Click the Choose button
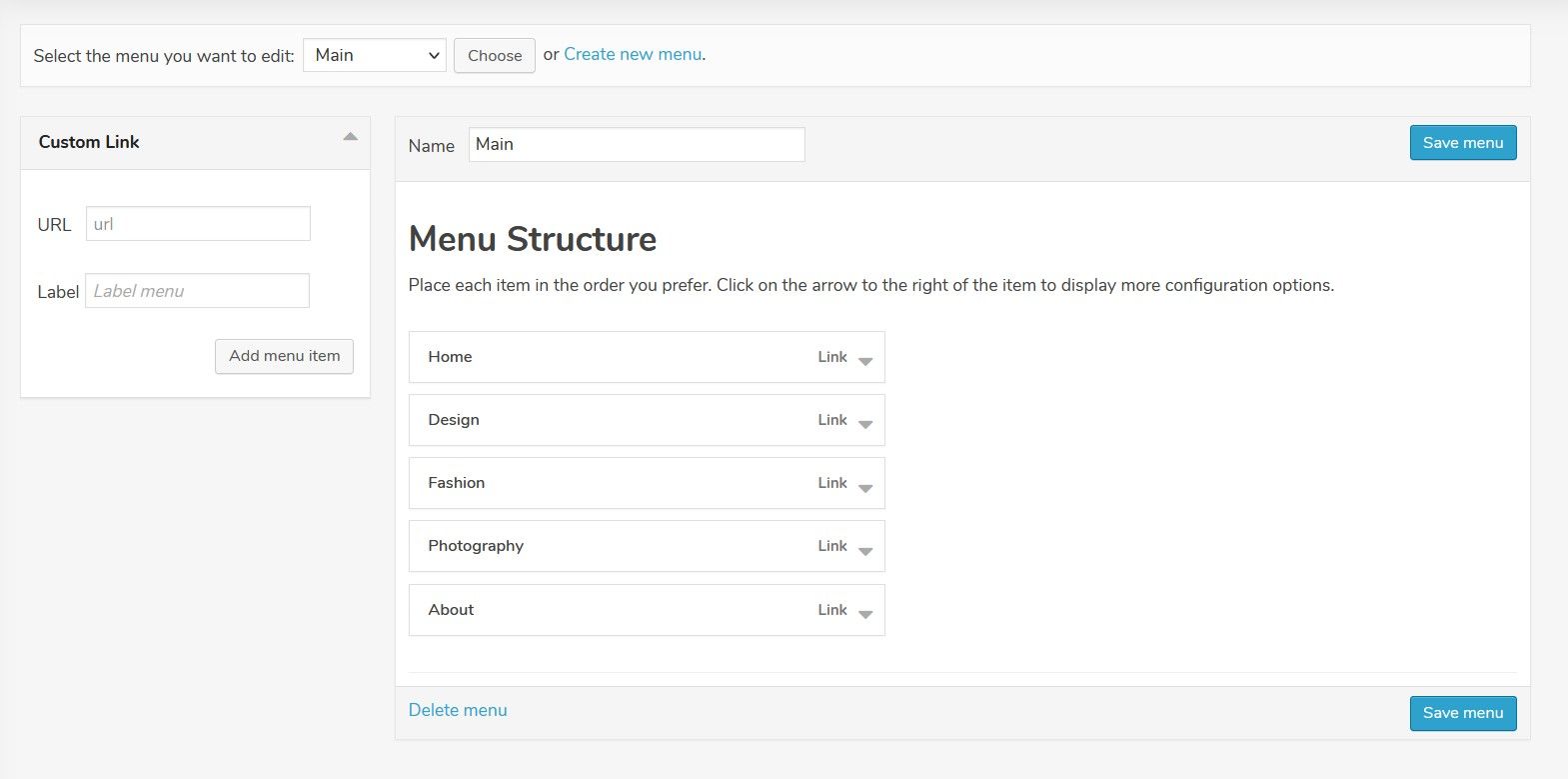Viewport: 1568px width, 779px height. coord(495,56)
